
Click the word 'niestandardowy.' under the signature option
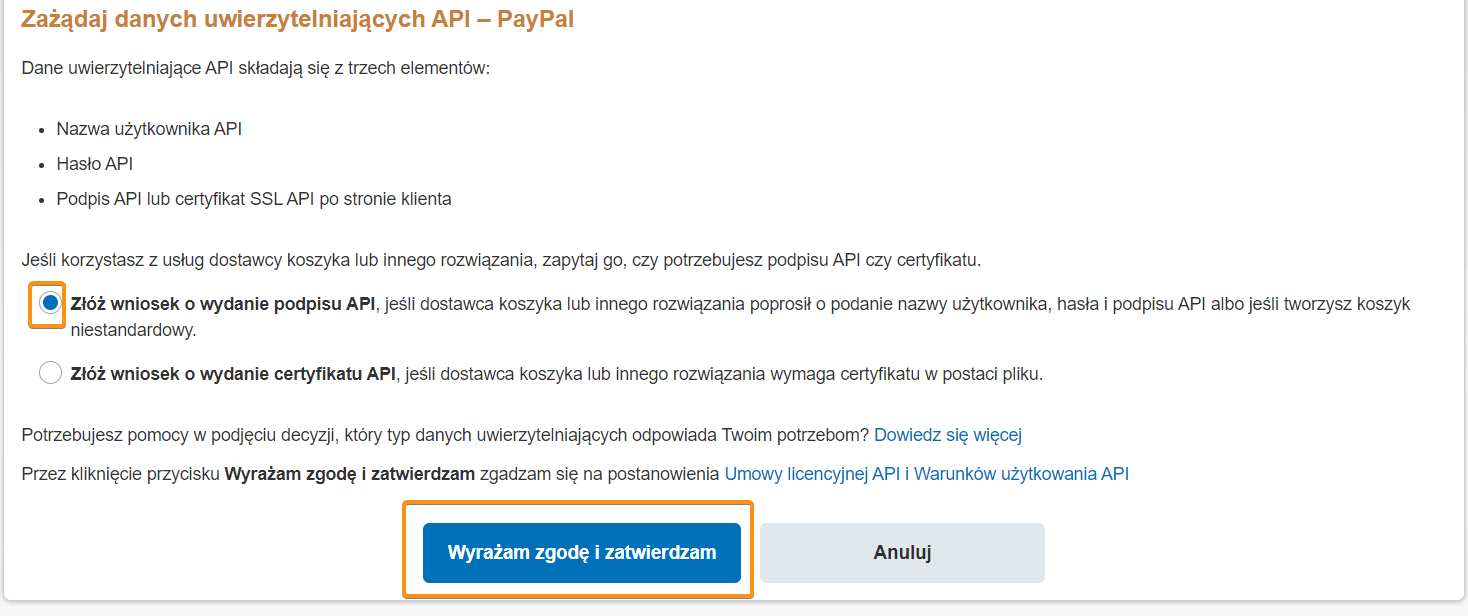click(x=133, y=329)
